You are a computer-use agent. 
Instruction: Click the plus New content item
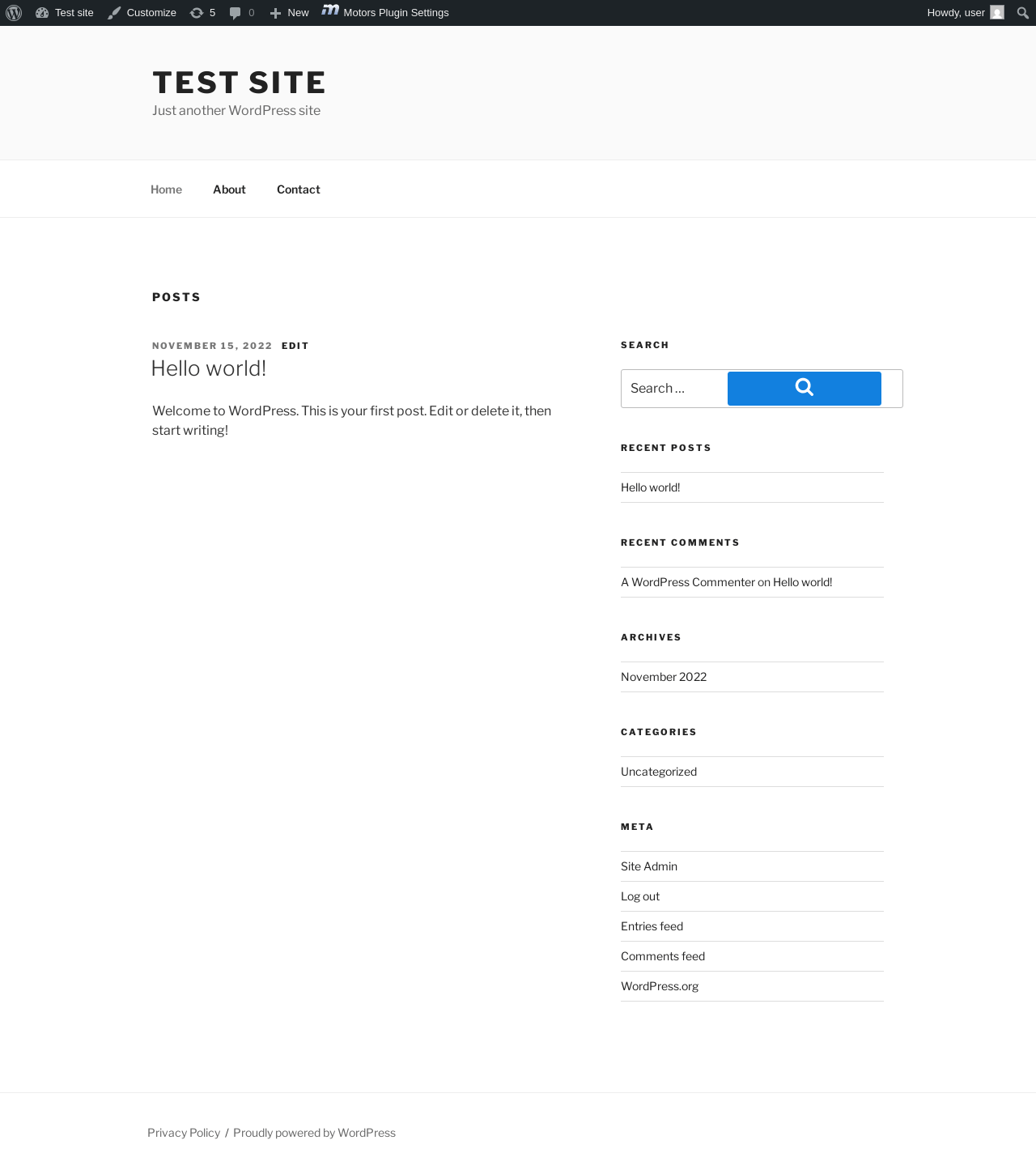click(289, 13)
